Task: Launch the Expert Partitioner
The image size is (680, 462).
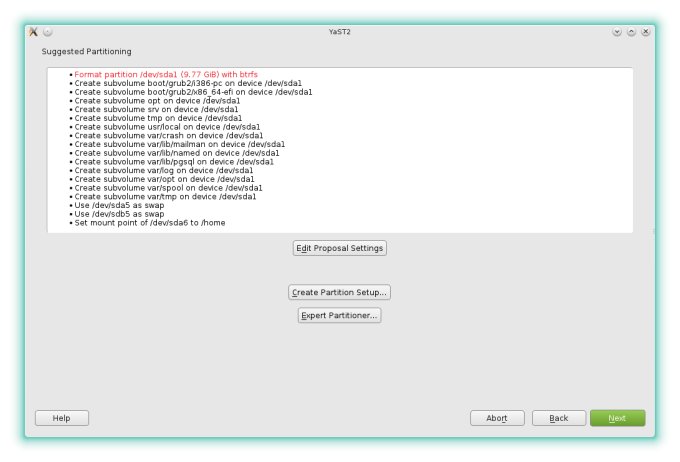Action: 340,315
